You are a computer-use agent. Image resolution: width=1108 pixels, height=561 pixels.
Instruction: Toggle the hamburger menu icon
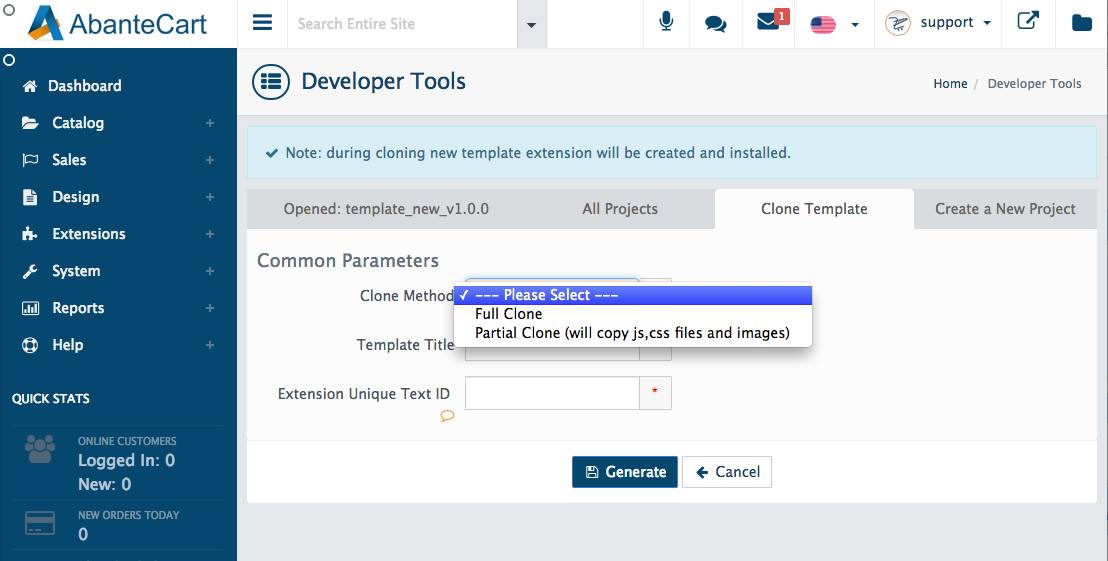click(x=262, y=23)
